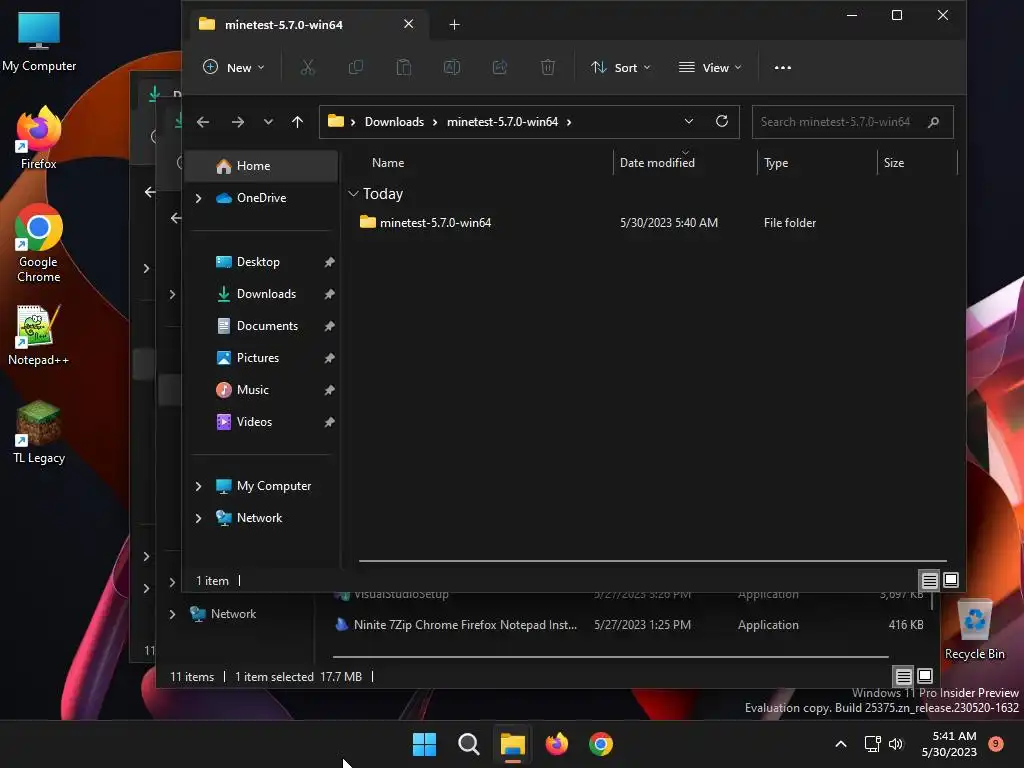This screenshot has width=1024, height=768.
Task: Click the search magnifier icon in search box
Action: pos(933,122)
